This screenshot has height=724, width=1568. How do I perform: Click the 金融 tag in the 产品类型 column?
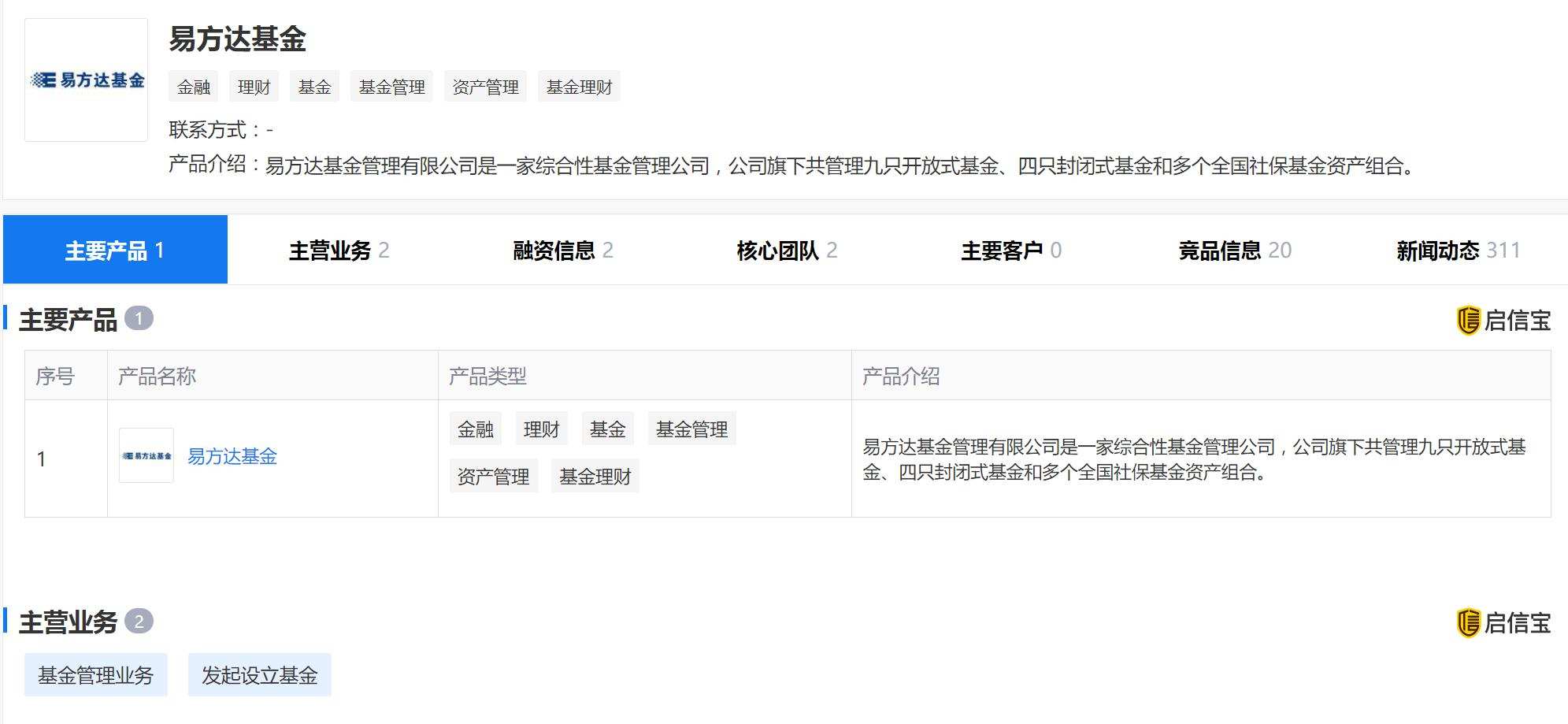476,429
